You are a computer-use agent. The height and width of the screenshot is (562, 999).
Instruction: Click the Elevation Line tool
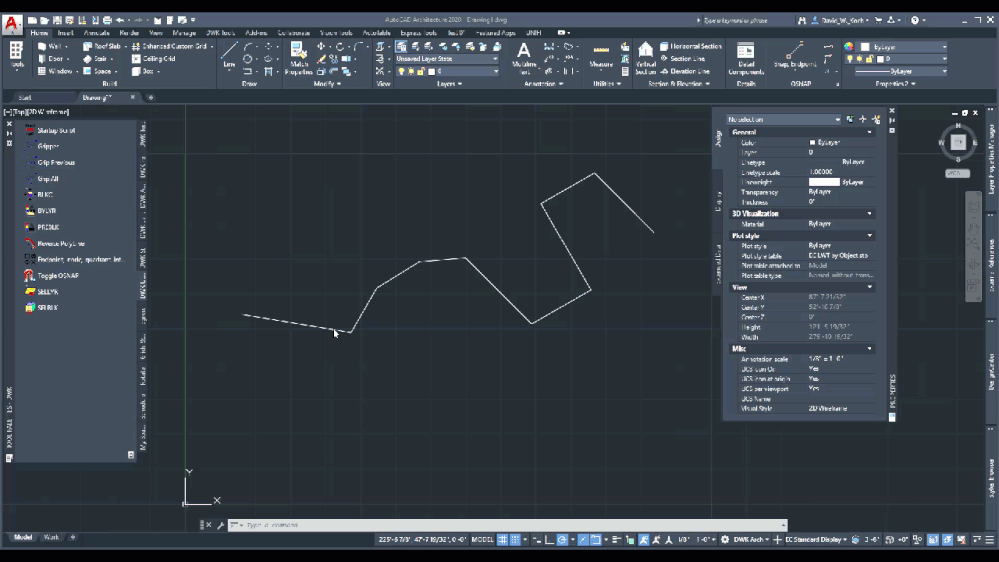685,71
